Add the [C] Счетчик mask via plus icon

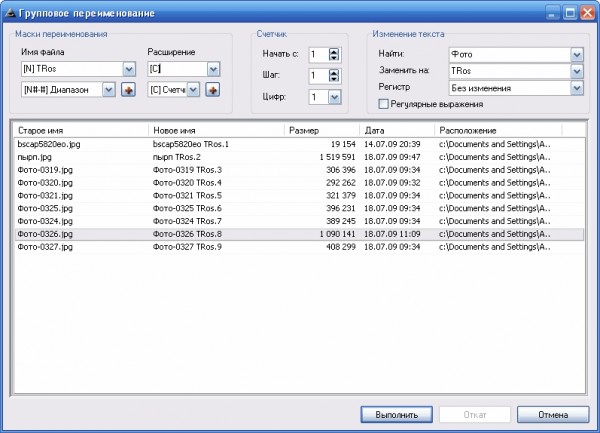click(213, 90)
